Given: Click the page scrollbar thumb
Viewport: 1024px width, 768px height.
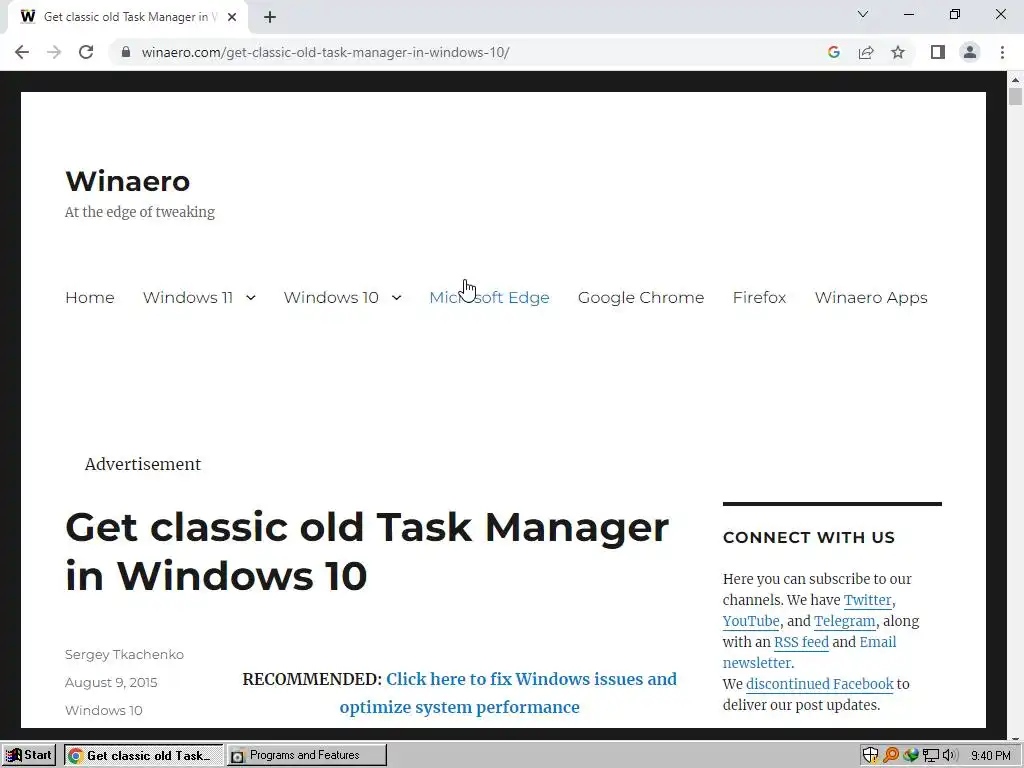Looking at the screenshot, I should [x=1015, y=97].
